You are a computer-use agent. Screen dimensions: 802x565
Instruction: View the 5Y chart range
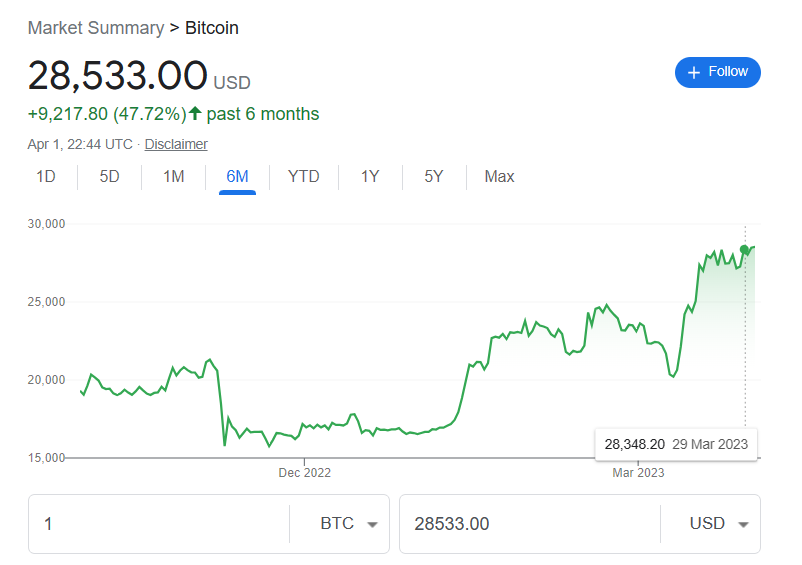[434, 177]
